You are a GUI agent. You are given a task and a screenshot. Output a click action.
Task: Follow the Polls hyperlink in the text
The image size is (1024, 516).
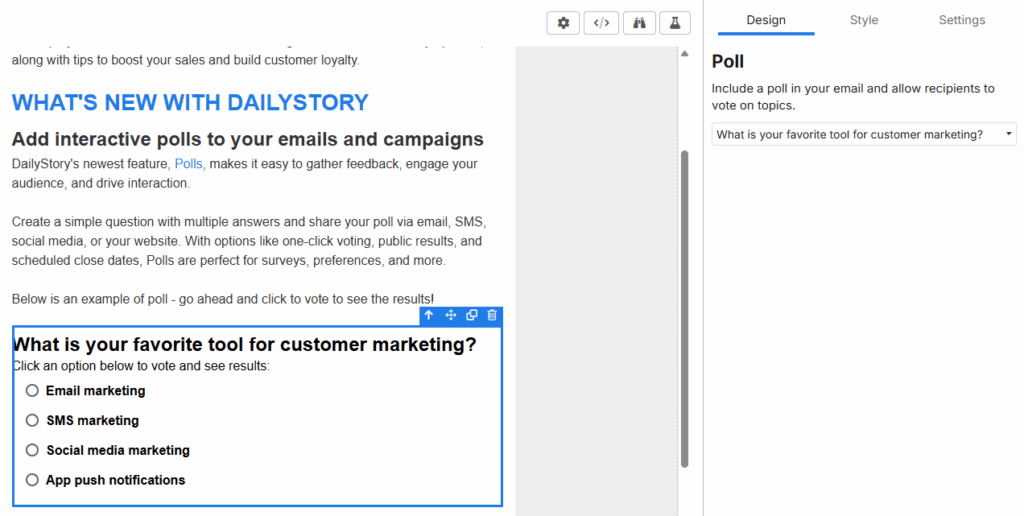click(188, 163)
